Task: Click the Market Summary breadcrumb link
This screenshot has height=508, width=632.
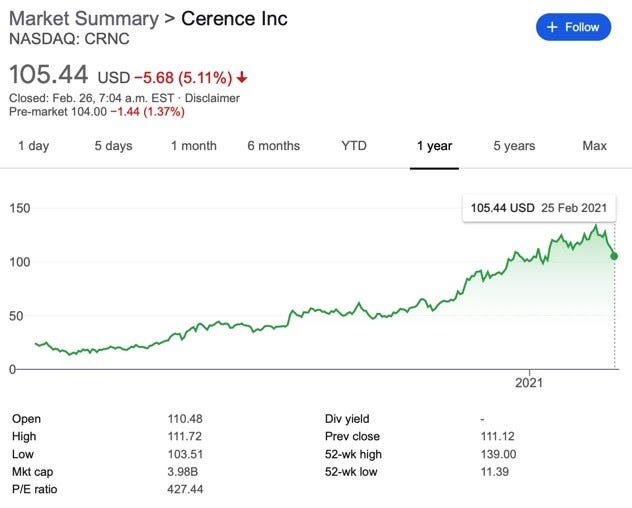Action: click(x=83, y=19)
